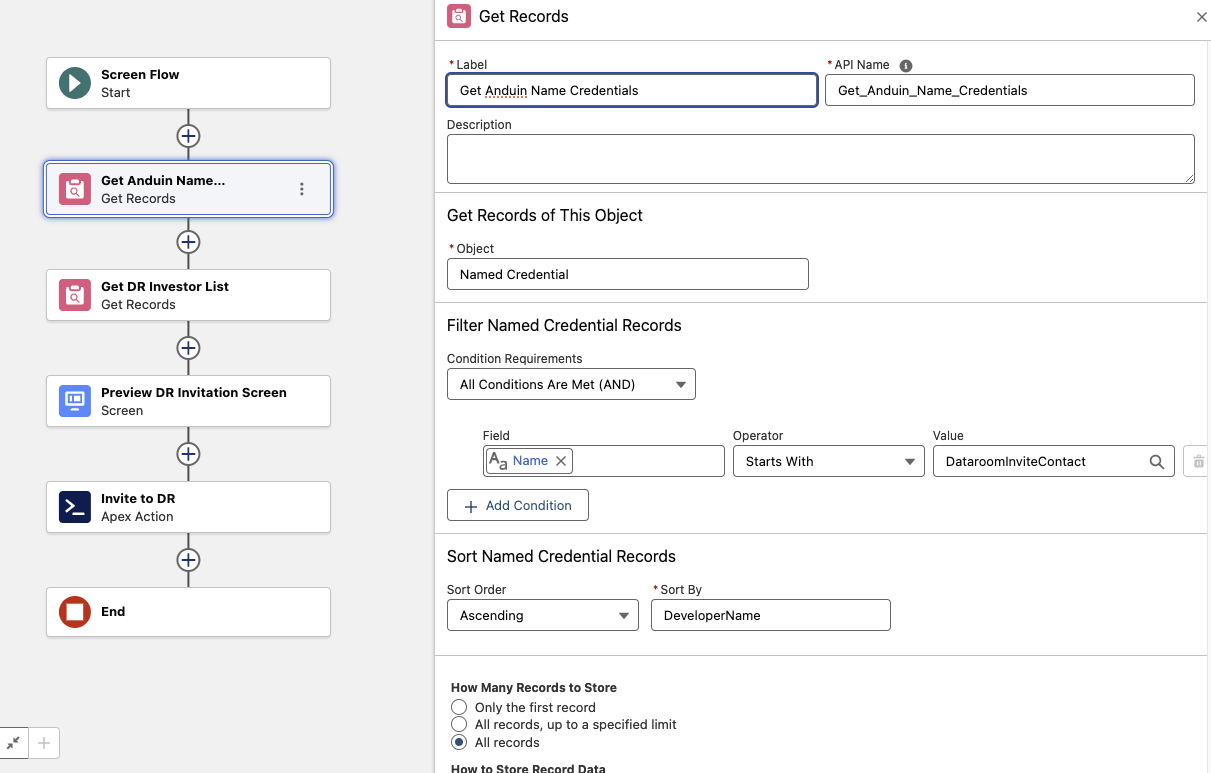Add an element below the Invite to DR node

coord(188,560)
